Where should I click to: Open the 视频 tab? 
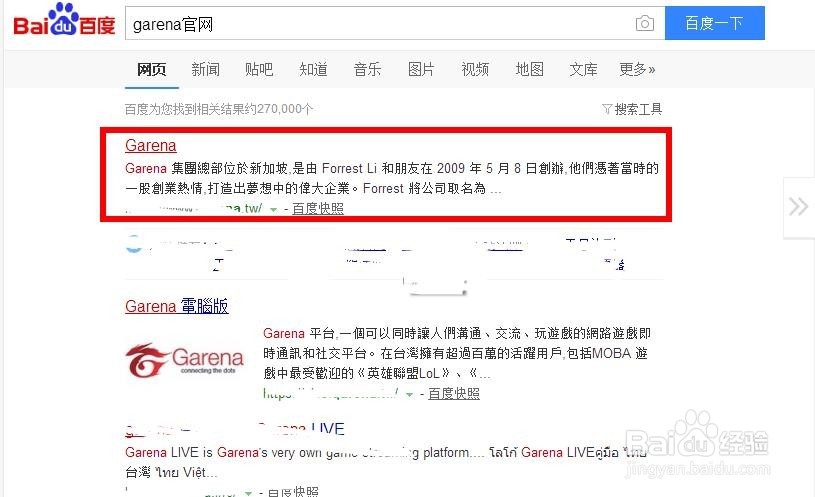[475, 69]
